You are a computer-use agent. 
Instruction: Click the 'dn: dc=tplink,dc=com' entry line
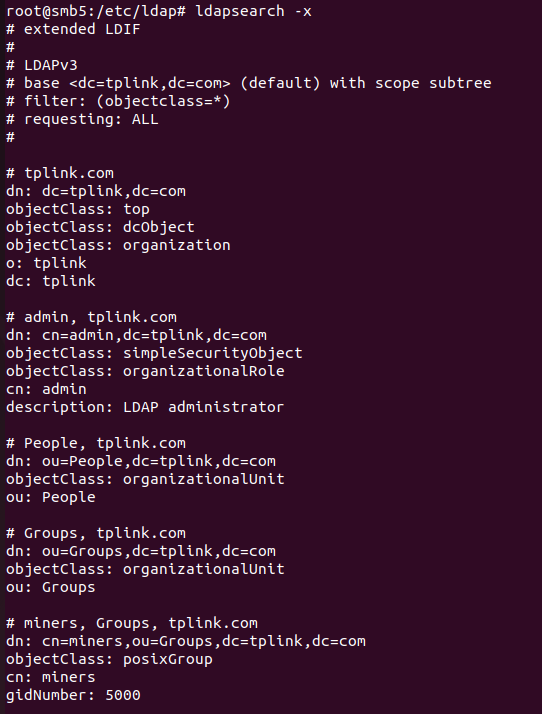[x=96, y=191]
